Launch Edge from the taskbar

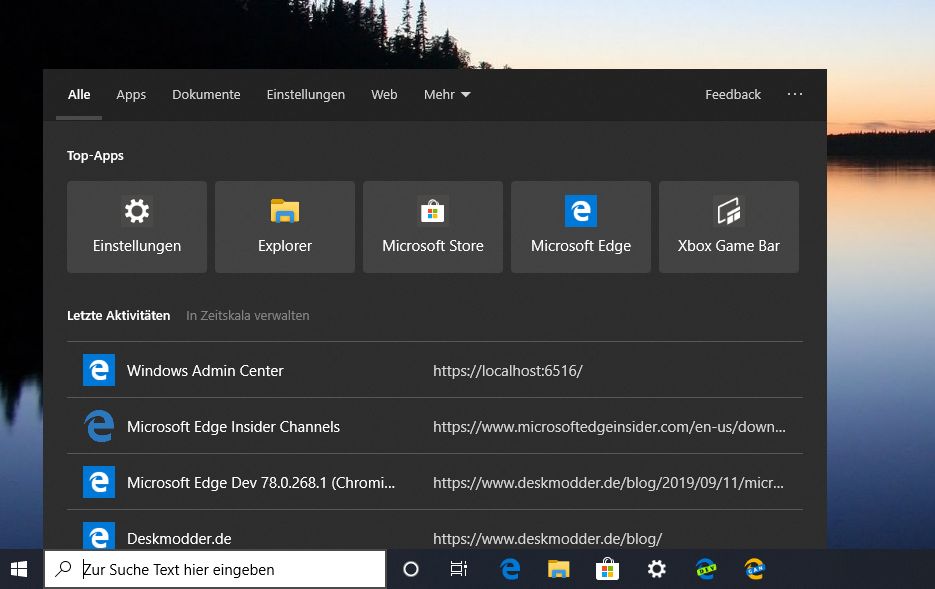pos(510,569)
